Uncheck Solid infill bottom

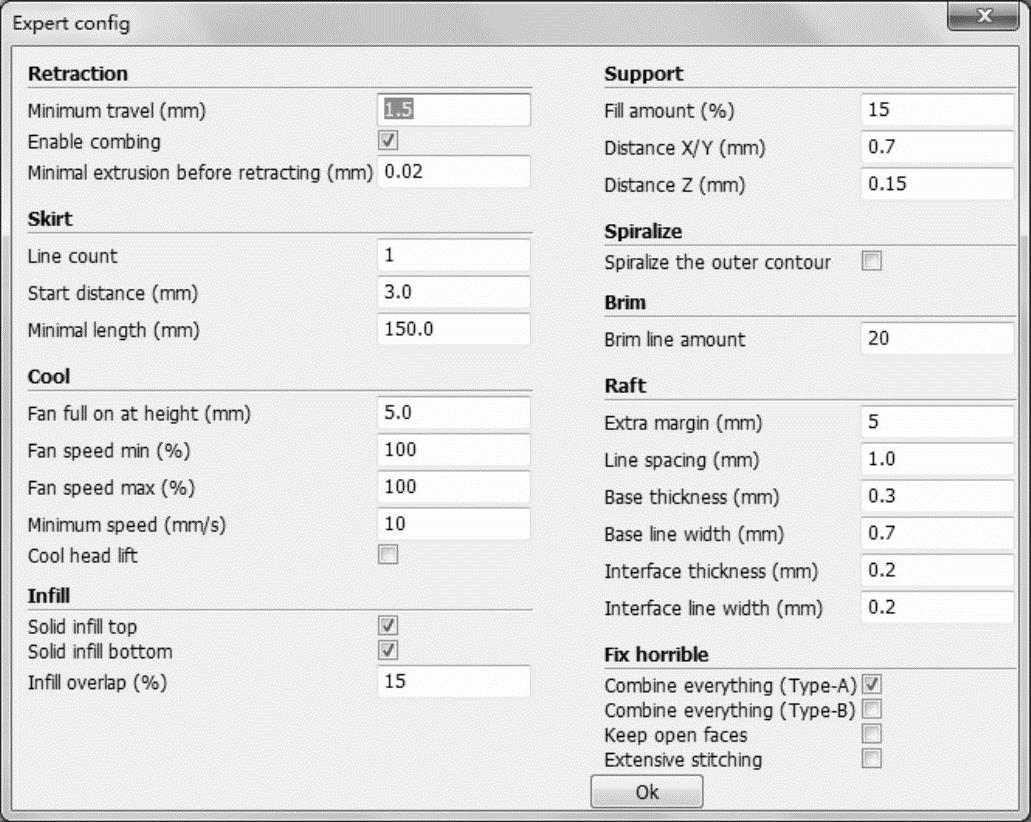click(388, 651)
